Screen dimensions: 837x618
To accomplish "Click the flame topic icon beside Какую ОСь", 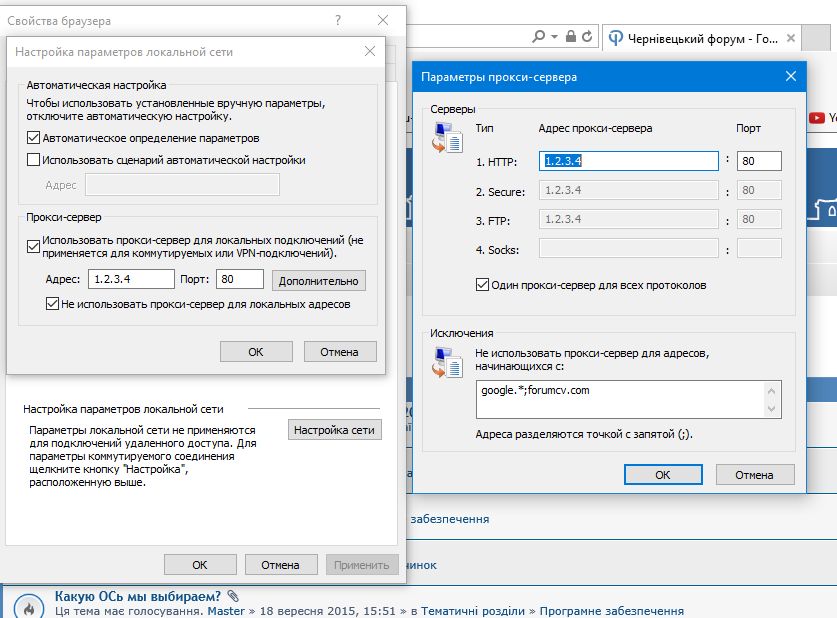I will coord(29,605).
